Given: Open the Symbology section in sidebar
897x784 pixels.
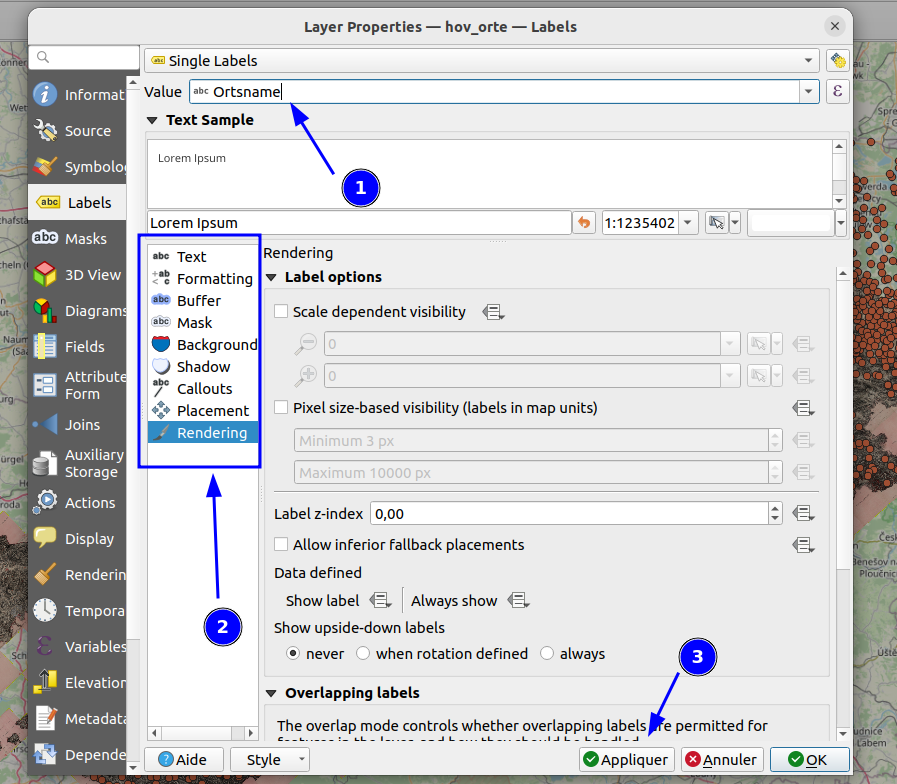Looking at the screenshot, I should coord(78,167).
